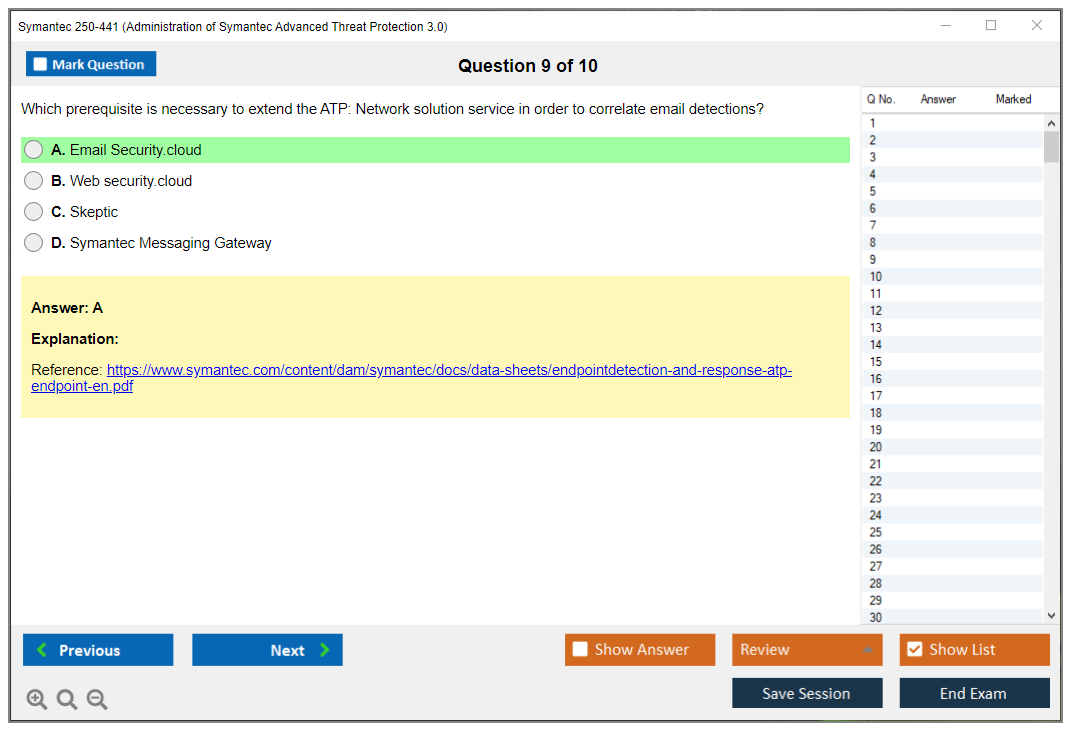Open the Symantec reference PDF link

[449, 371]
